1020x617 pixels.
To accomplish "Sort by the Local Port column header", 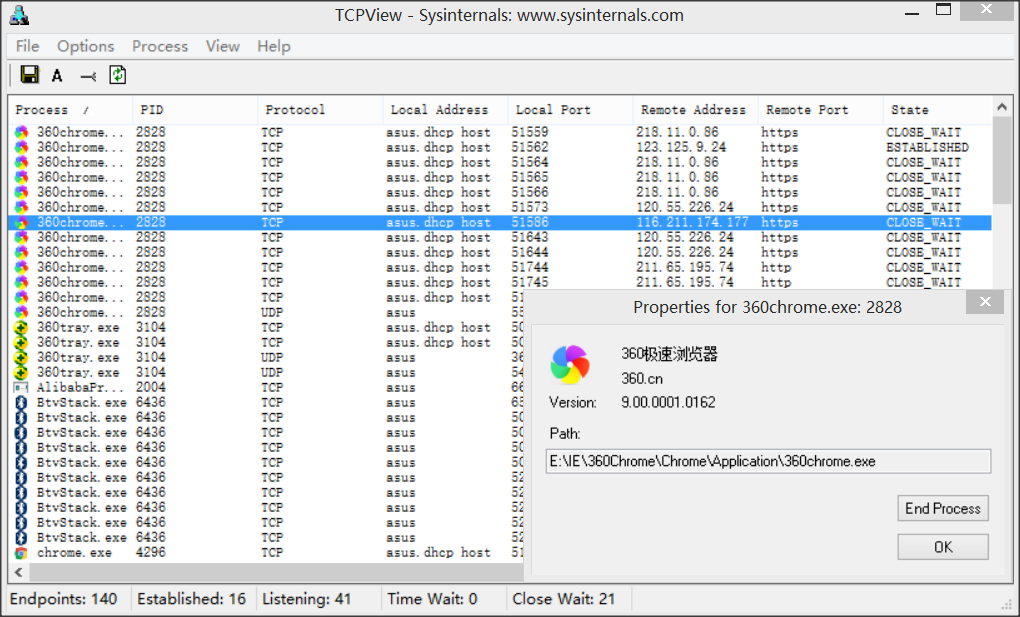I will [570, 109].
